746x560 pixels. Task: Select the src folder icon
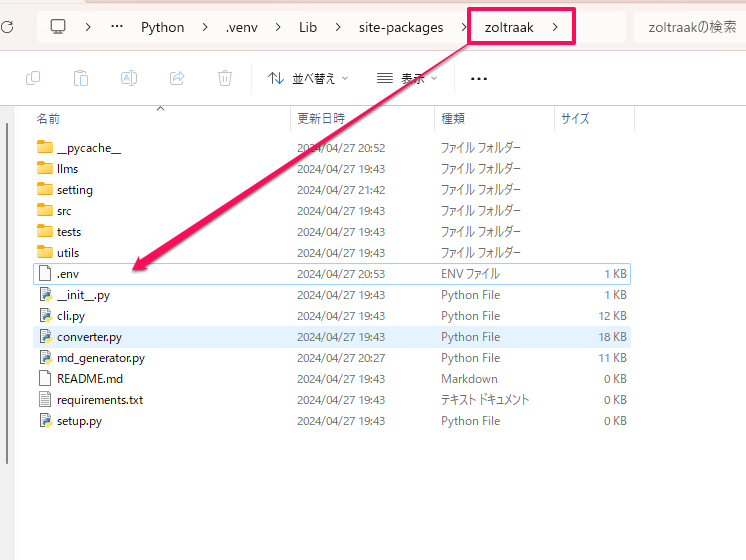click(x=45, y=210)
